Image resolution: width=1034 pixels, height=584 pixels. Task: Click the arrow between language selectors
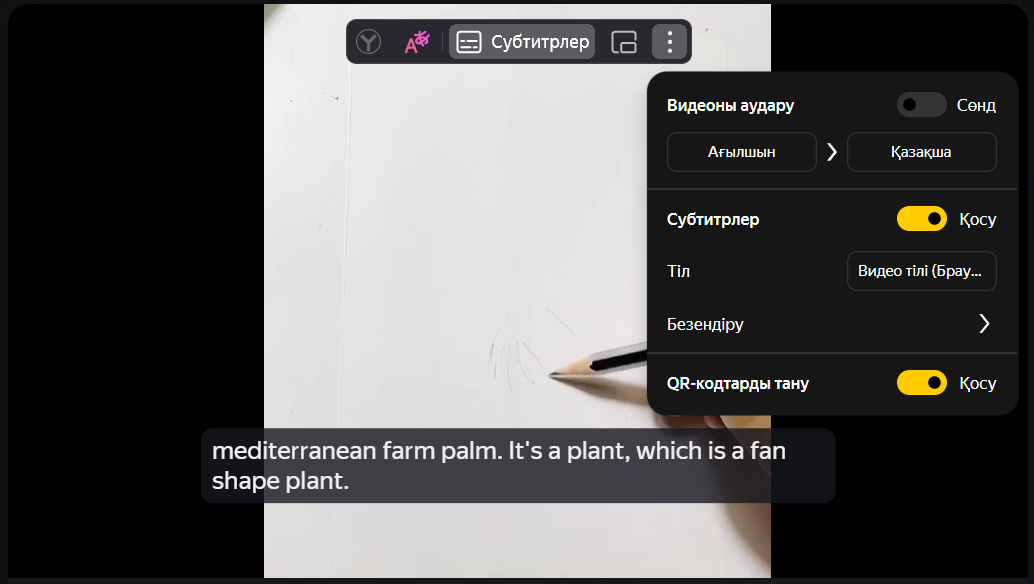tap(832, 152)
